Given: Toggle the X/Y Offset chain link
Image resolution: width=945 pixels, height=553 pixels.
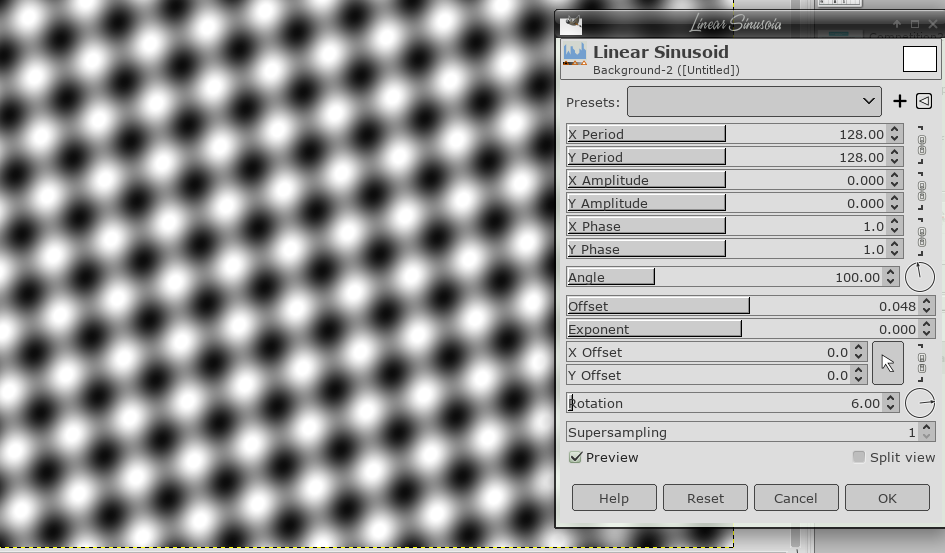Looking at the screenshot, I should click(921, 363).
